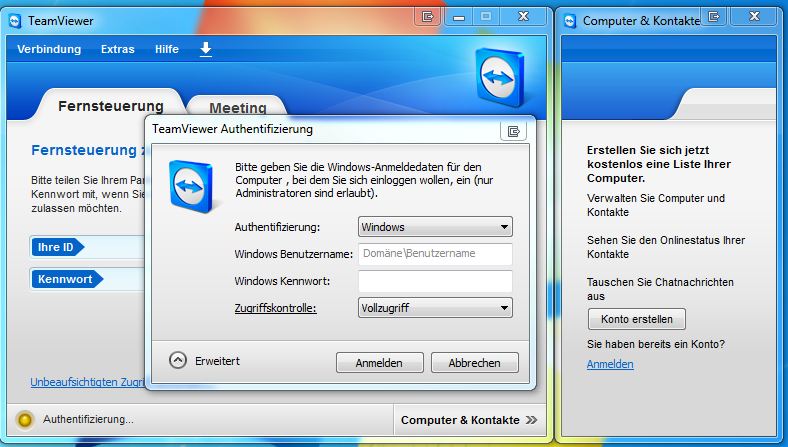The width and height of the screenshot is (788, 447).
Task: Click the feedback icon in Authentifizierung dialog
Action: [513, 131]
